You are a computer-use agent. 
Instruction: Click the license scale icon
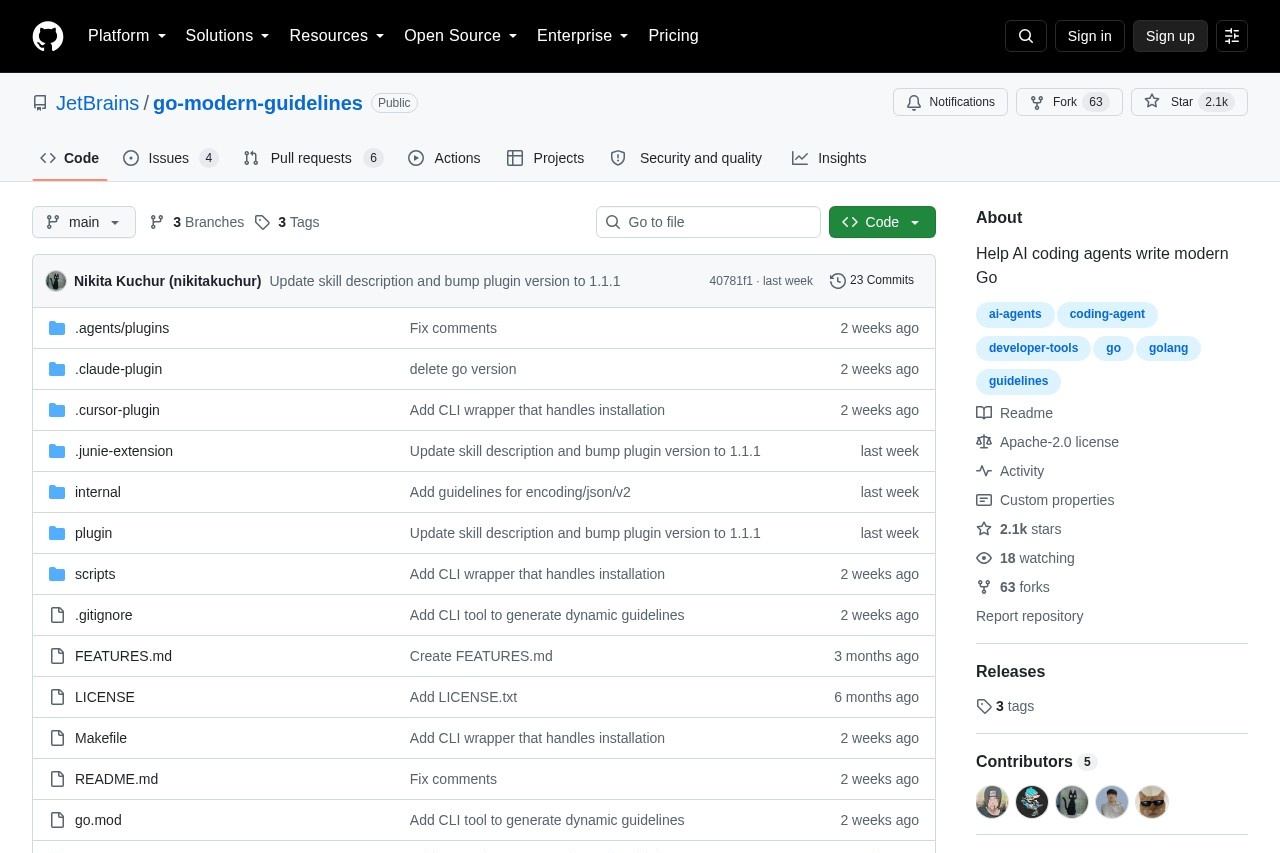point(984,442)
